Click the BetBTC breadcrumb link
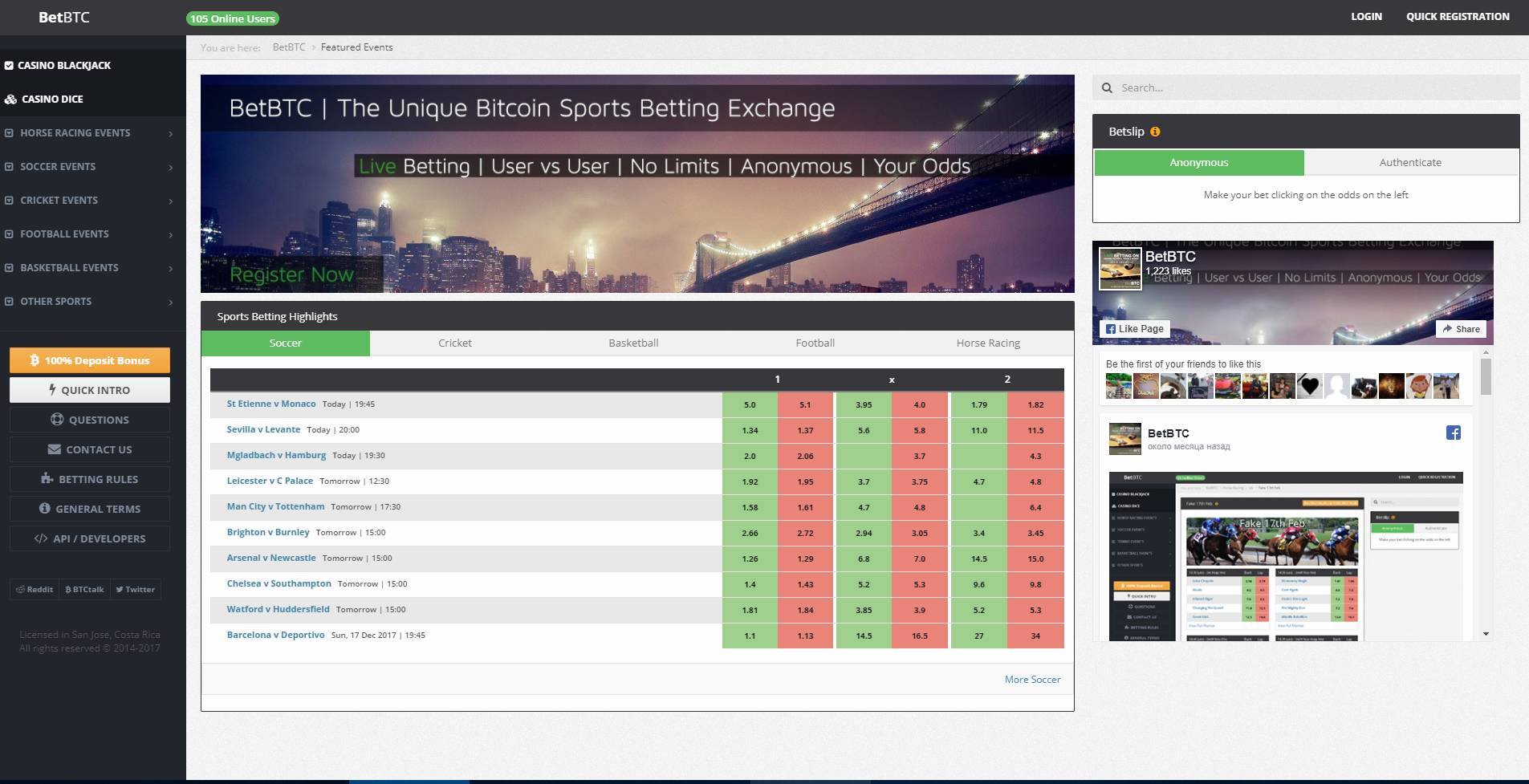Viewport: 1529px width, 784px height. [x=289, y=47]
